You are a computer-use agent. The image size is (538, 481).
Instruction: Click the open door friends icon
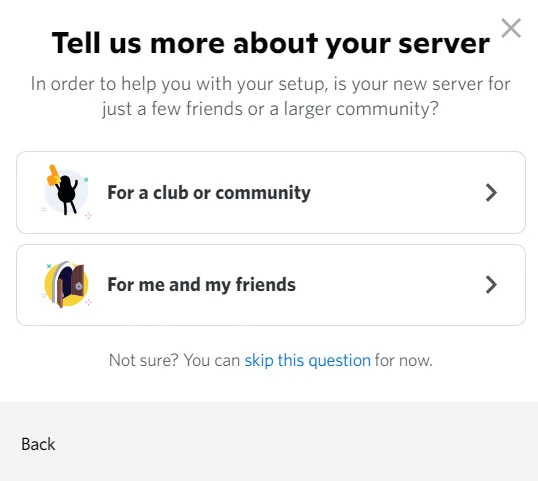click(66, 284)
